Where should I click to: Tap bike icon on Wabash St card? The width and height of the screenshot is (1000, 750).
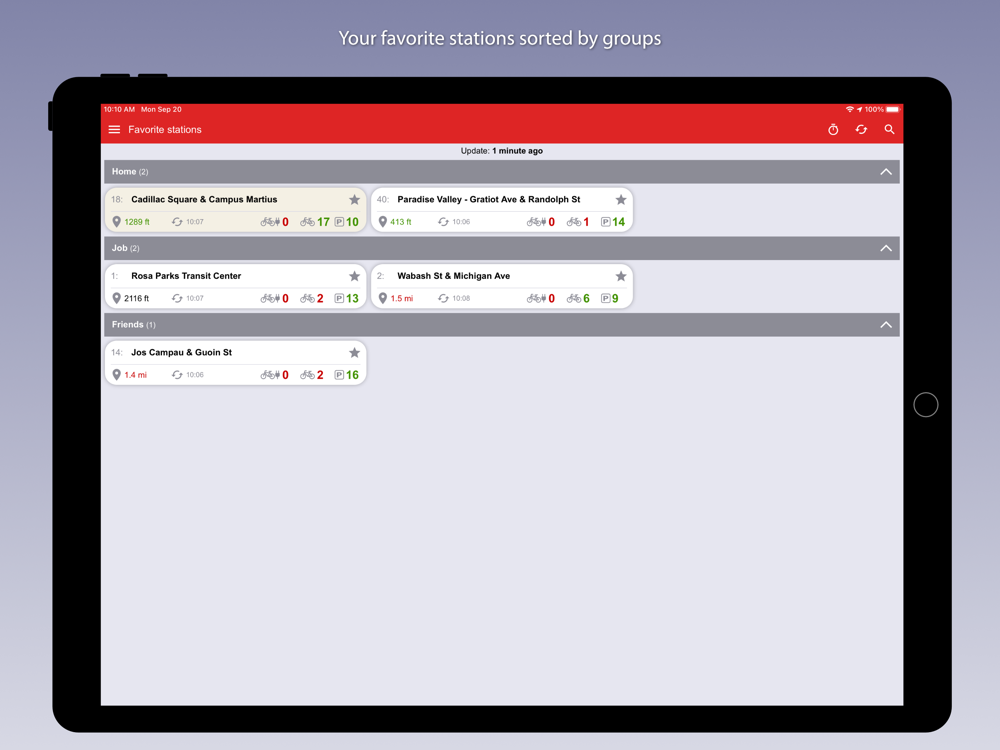[574, 298]
